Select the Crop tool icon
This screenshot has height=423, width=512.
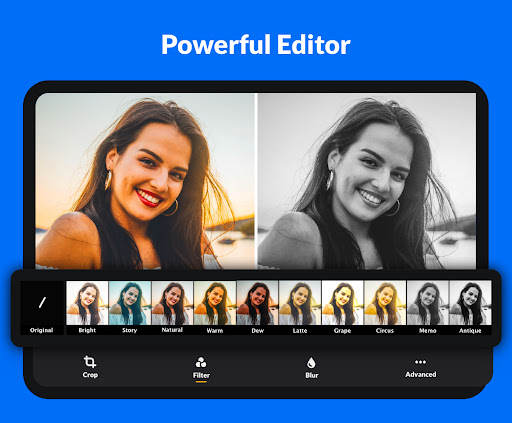pyautogui.click(x=90, y=362)
